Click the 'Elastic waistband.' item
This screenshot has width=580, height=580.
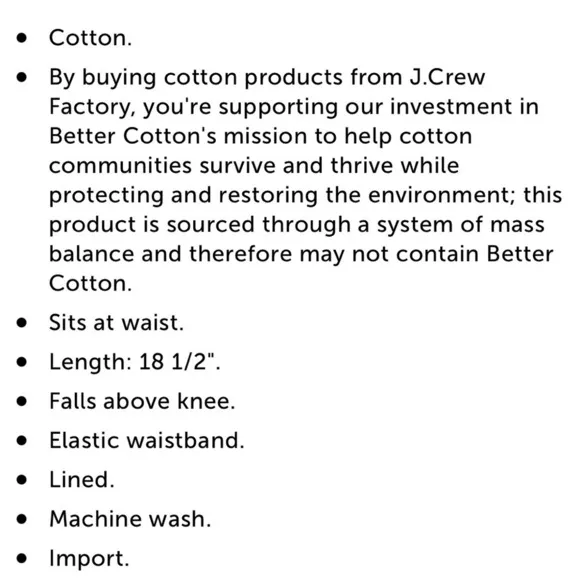[x=147, y=440]
